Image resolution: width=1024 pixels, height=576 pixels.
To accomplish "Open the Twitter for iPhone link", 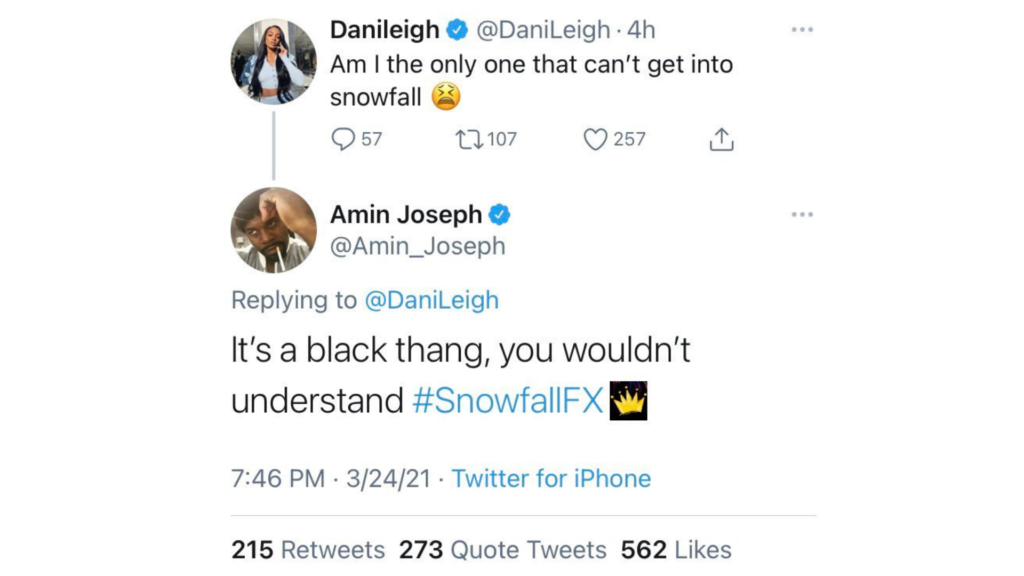I will point(551,479).
